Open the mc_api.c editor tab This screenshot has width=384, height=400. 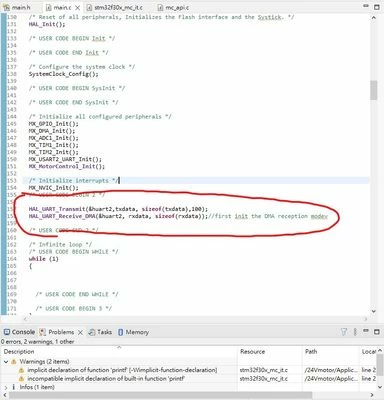[x=173, y=7]
